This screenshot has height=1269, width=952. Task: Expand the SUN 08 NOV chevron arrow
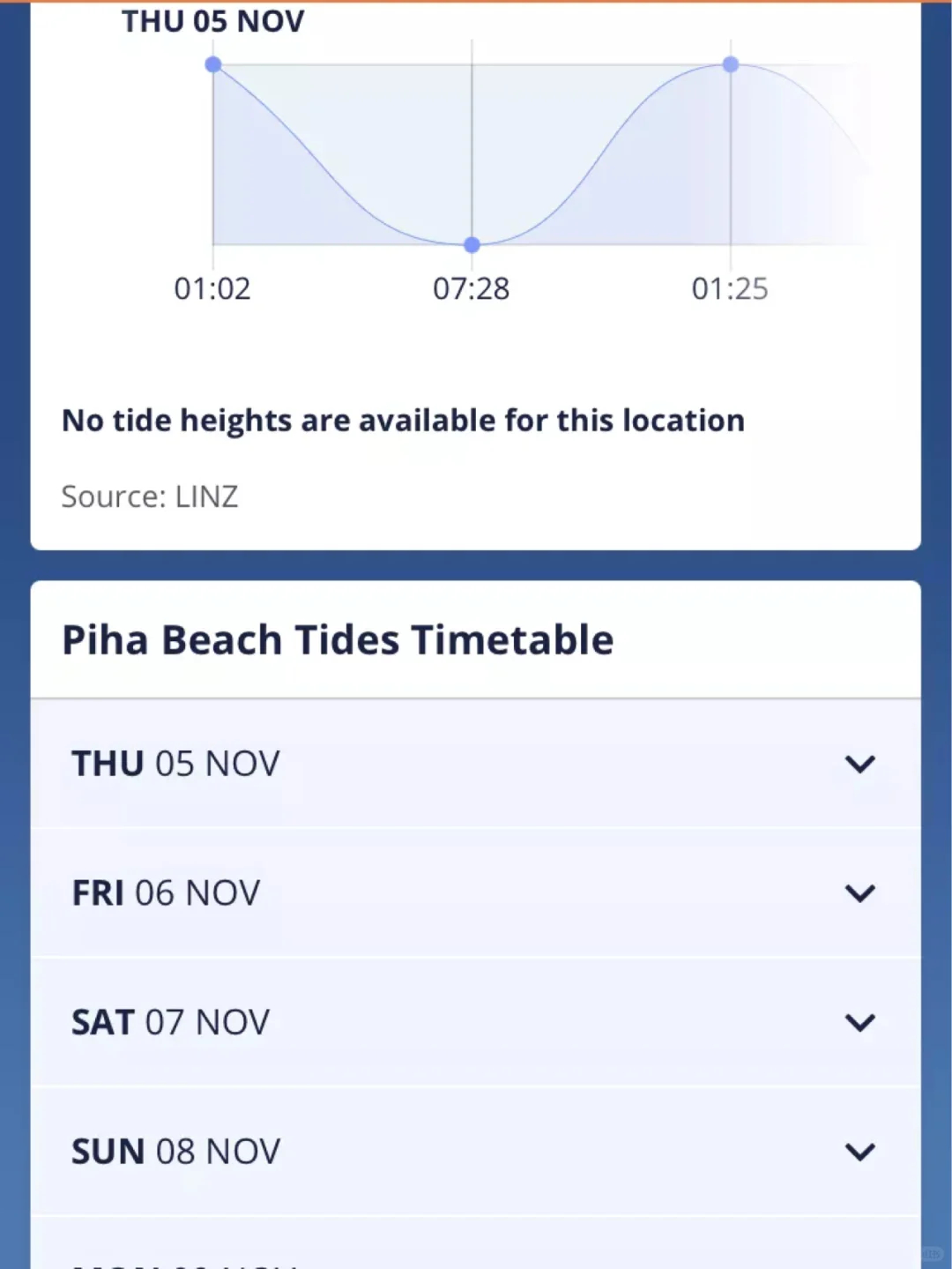pyautogui.click(x=859, y=1152)
